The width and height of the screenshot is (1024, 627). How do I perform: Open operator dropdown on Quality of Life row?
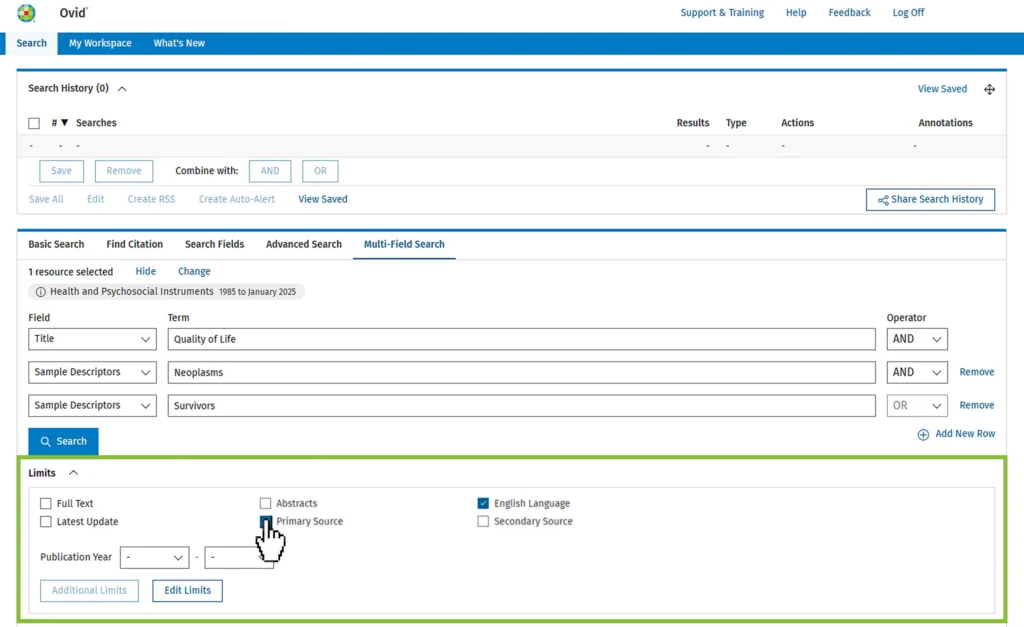click(917, 339)
